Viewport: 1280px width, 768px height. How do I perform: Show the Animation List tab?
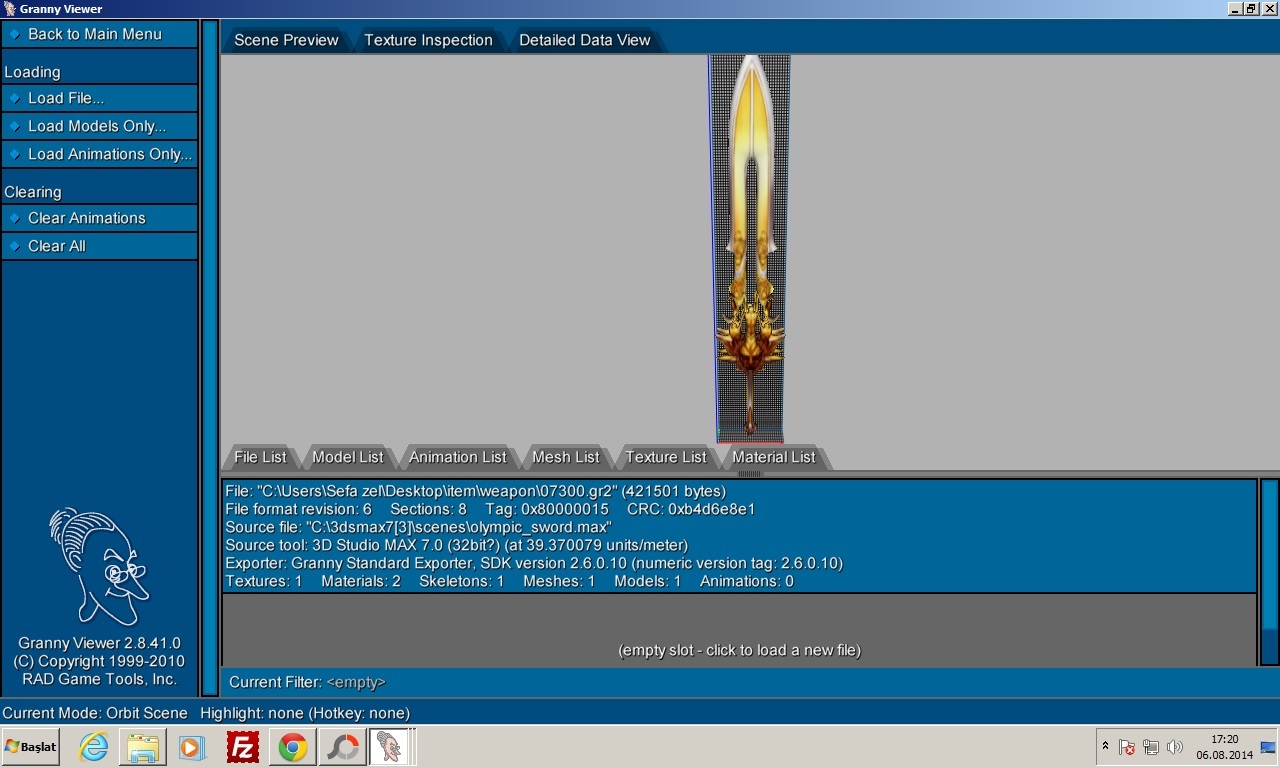pos(457,457)
